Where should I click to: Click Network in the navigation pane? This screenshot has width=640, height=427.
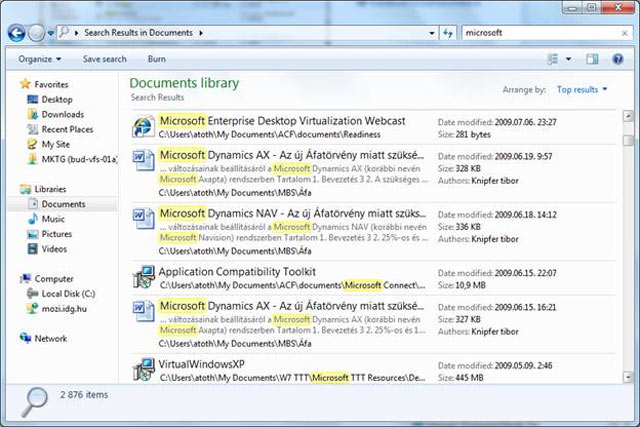[51, 339]
